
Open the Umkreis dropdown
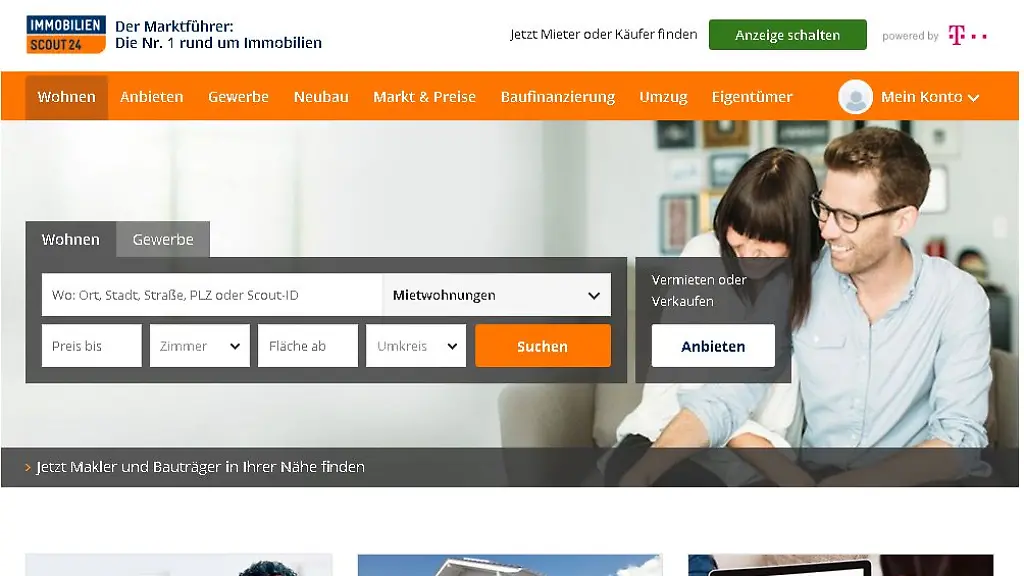click(416, 346)
